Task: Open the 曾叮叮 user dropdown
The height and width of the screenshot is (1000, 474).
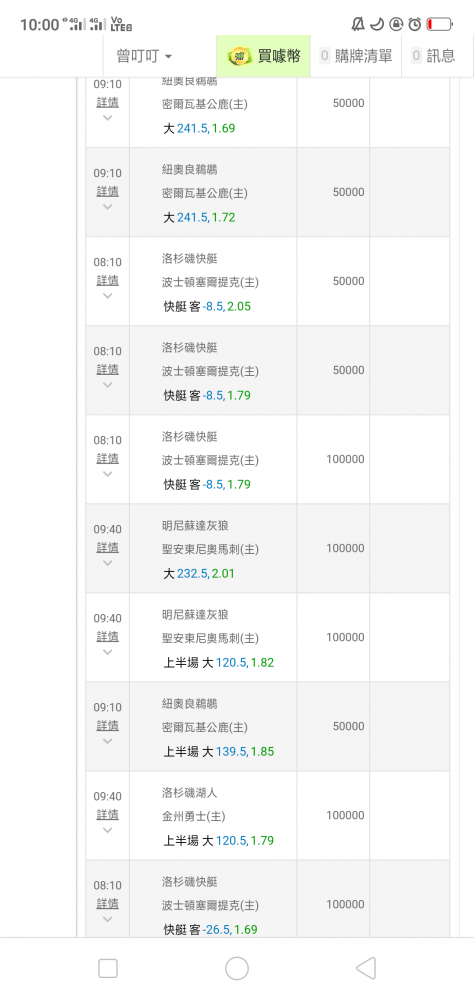Action: [144, 56]
